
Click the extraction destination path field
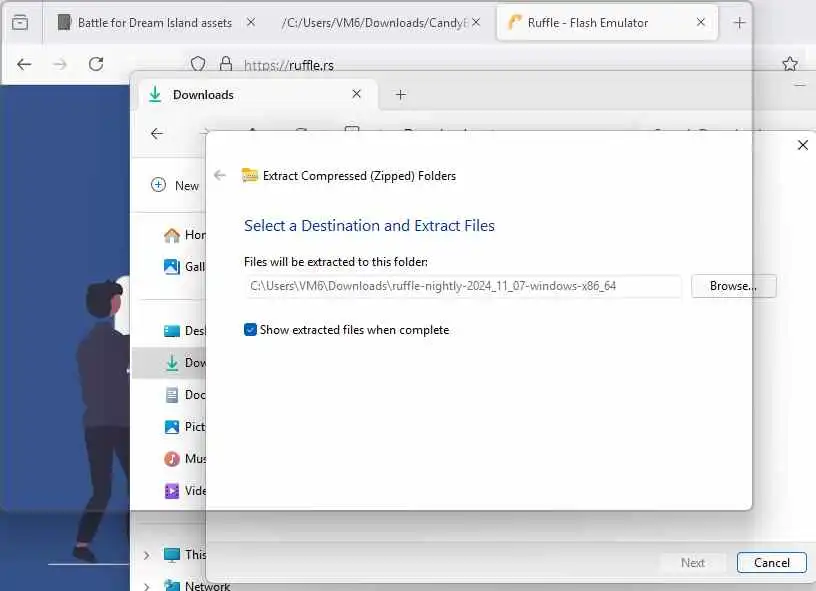click(463, 286)
